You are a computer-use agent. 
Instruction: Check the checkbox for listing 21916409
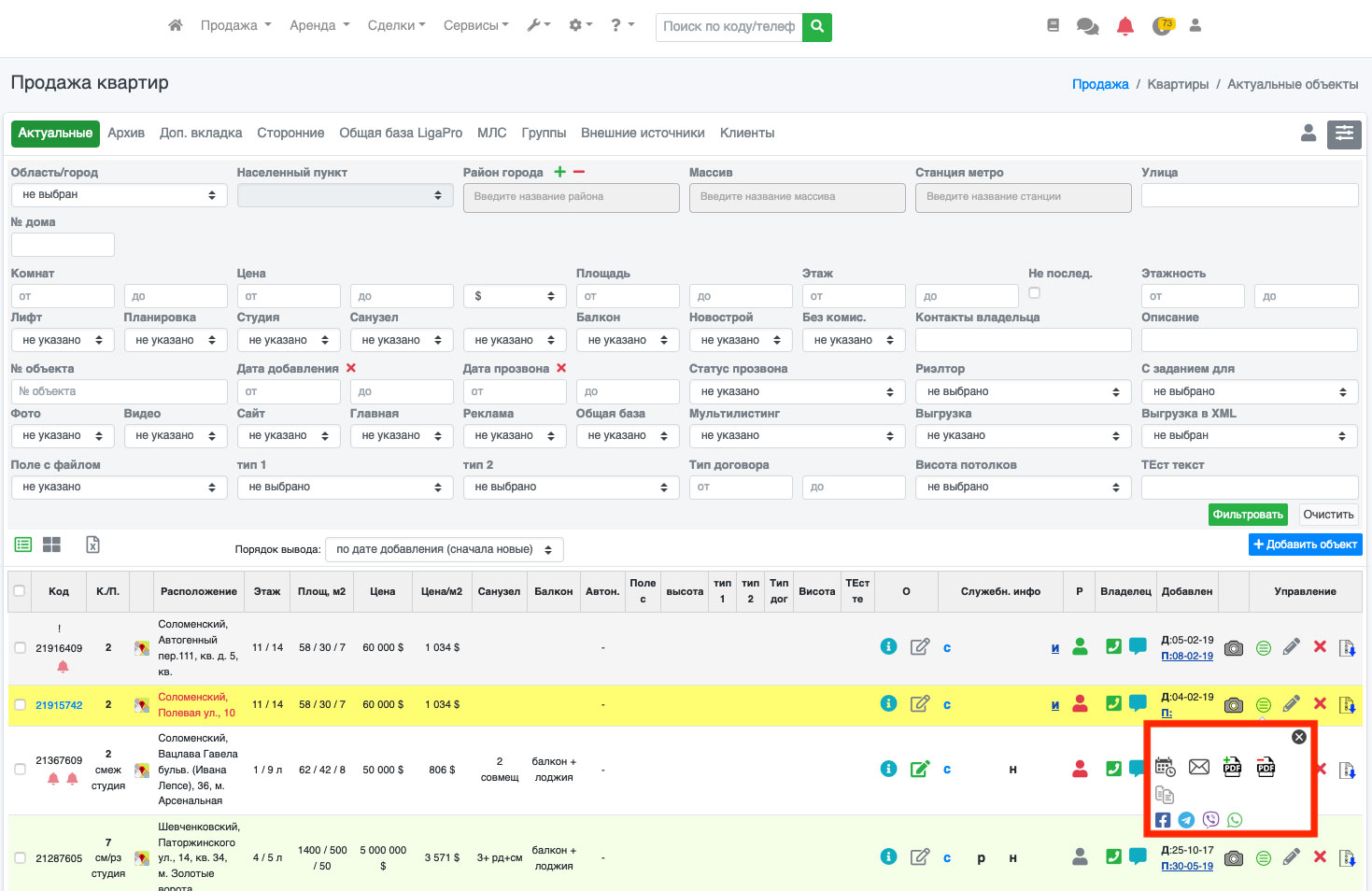[x=20, y=648]
